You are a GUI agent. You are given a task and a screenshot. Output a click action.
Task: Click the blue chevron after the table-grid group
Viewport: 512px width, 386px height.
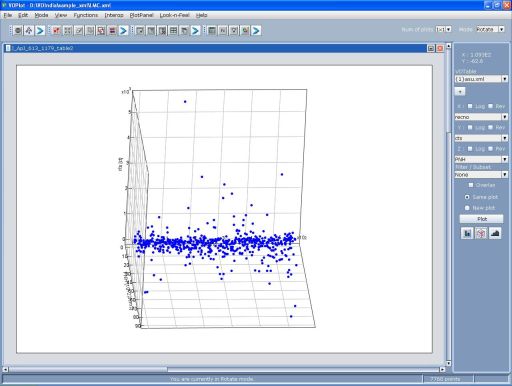[195, 31]
